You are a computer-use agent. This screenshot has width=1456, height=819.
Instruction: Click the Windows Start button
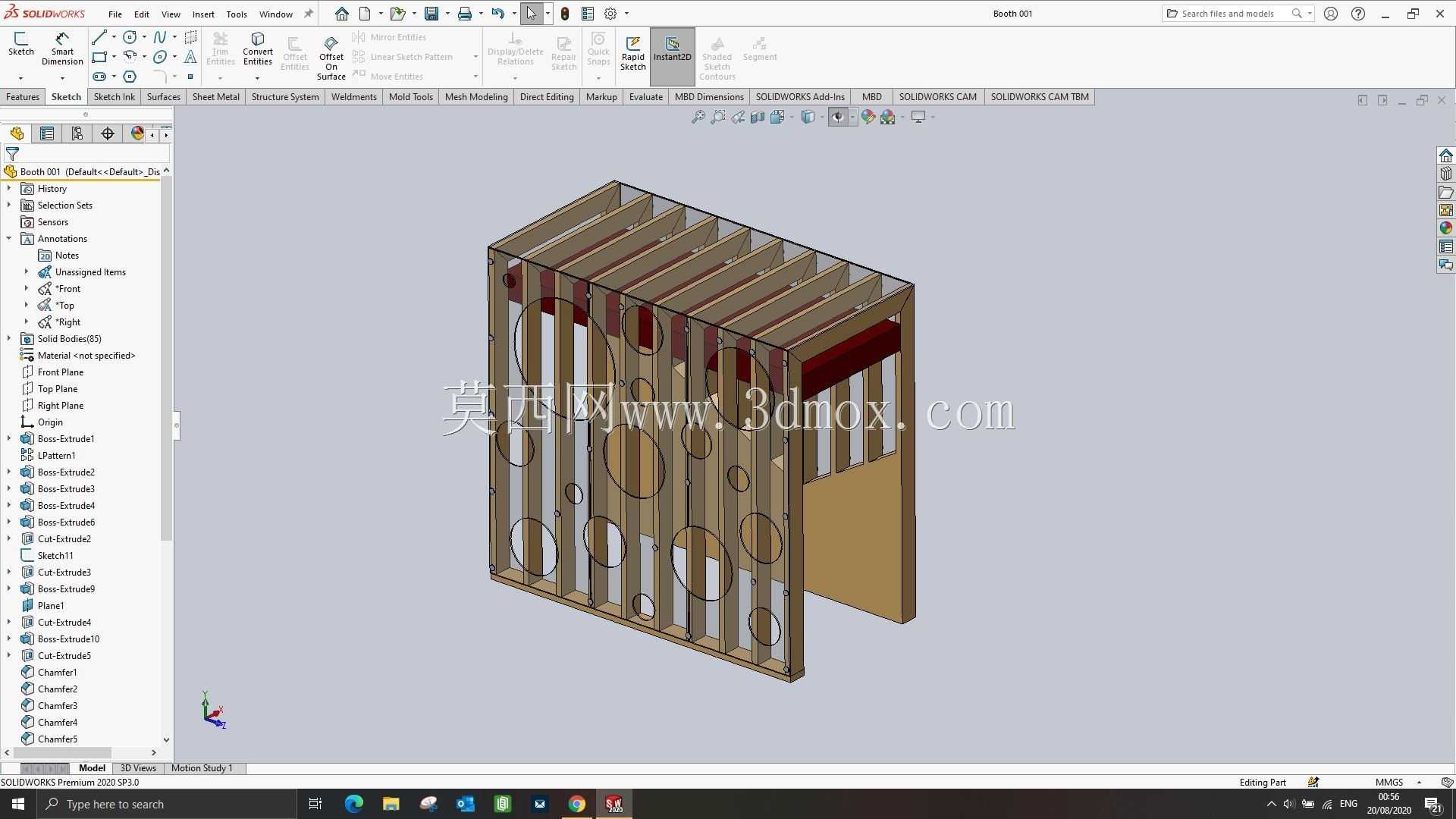[x=18, y=804]
